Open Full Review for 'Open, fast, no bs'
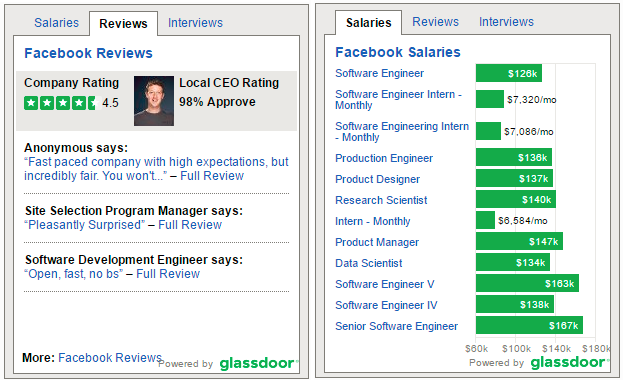Viewport: 623px width, 380px height. 168,274
